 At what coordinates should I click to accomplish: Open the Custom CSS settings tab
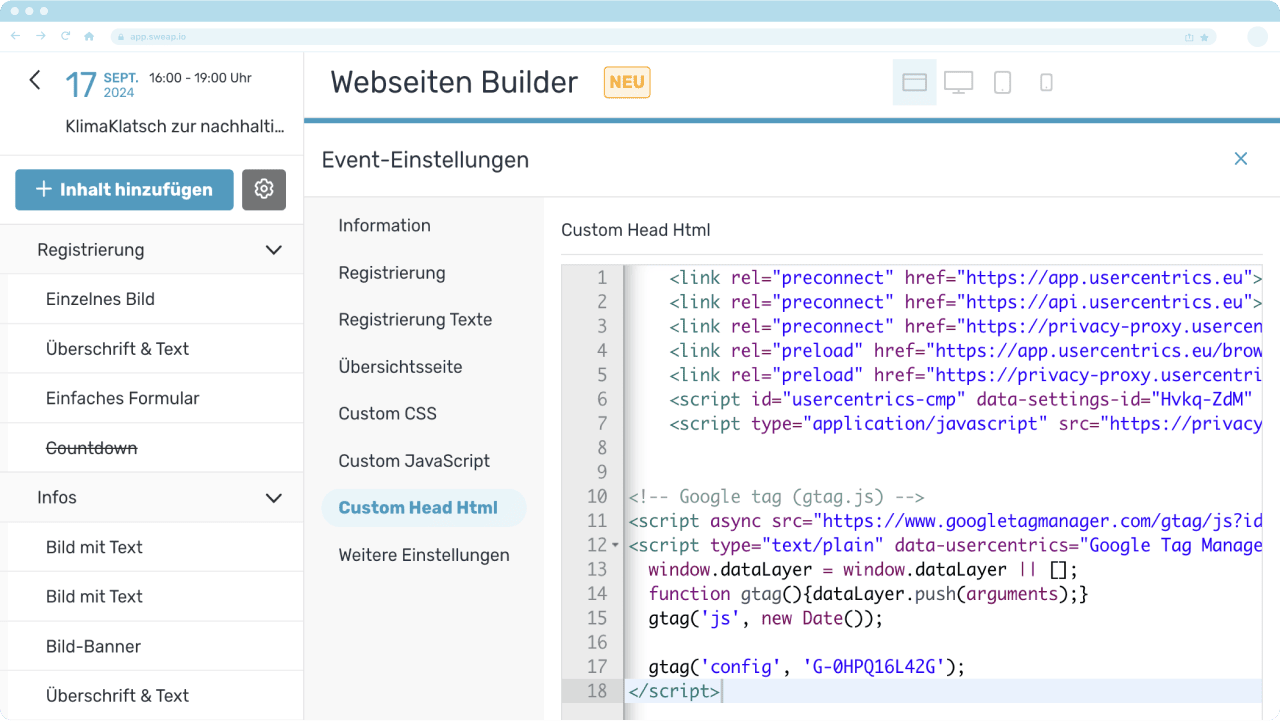click(x=387, y=413)
